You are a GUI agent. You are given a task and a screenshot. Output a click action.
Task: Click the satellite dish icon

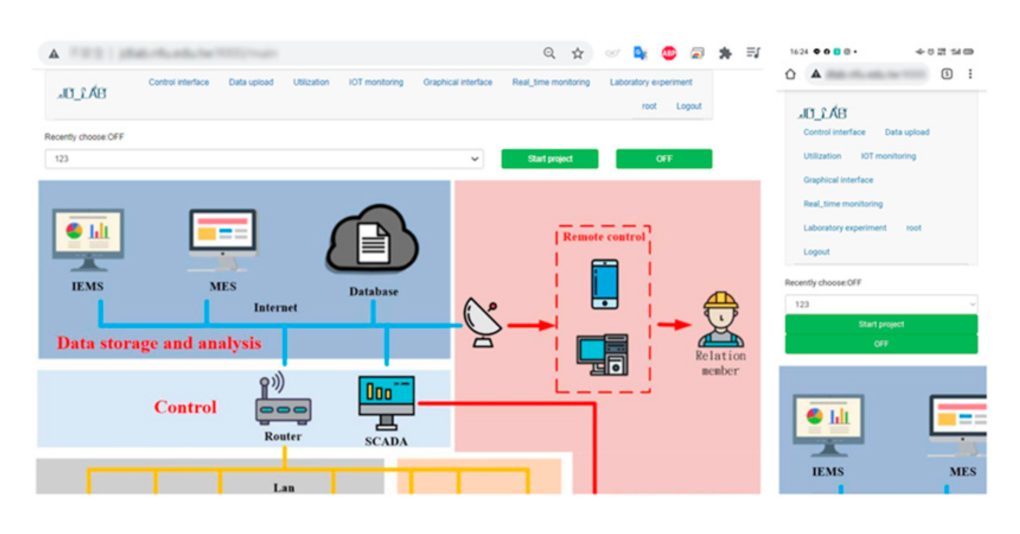click(x=483, y=324)
